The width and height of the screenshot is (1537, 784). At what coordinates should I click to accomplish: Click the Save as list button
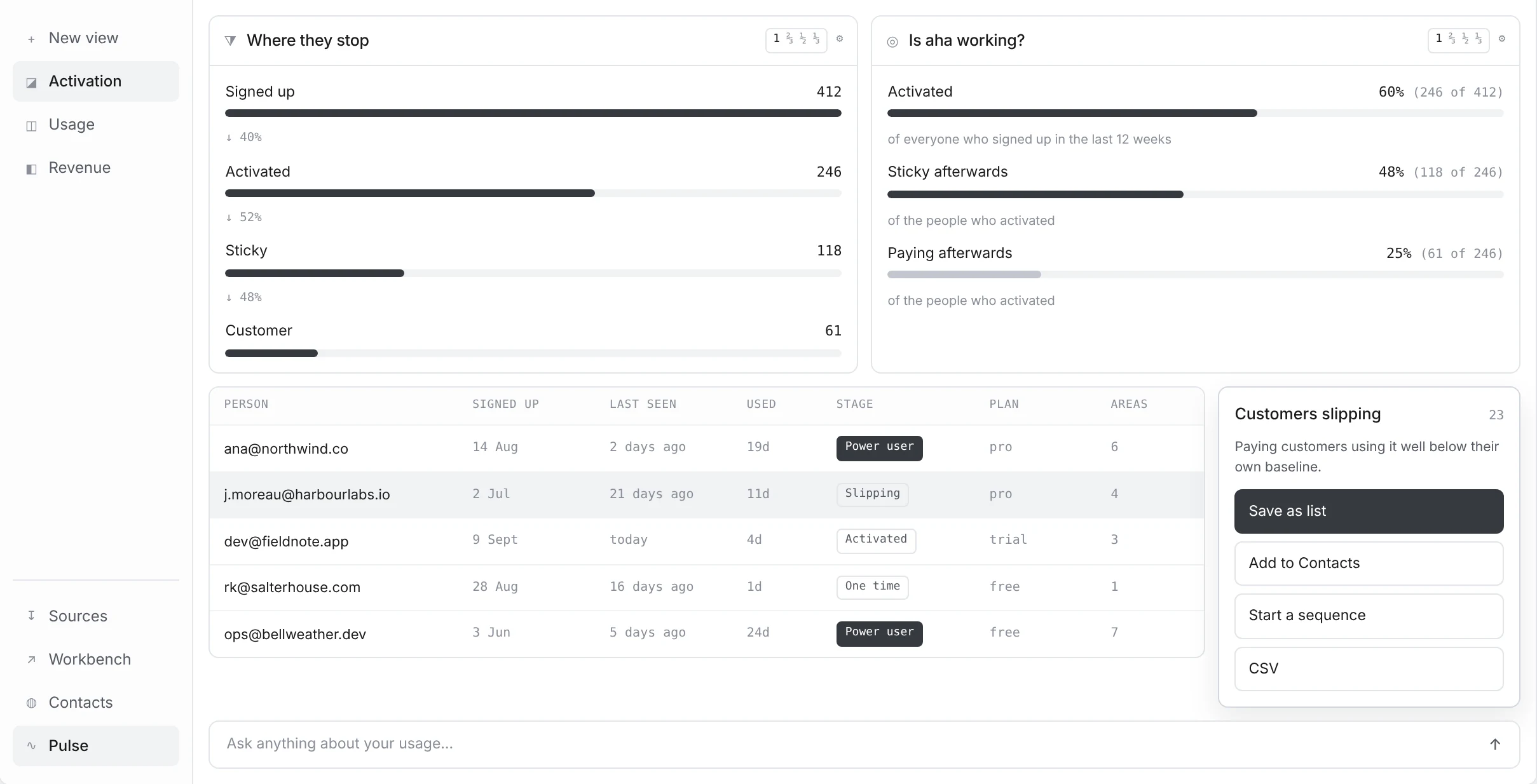(1369, 511)
